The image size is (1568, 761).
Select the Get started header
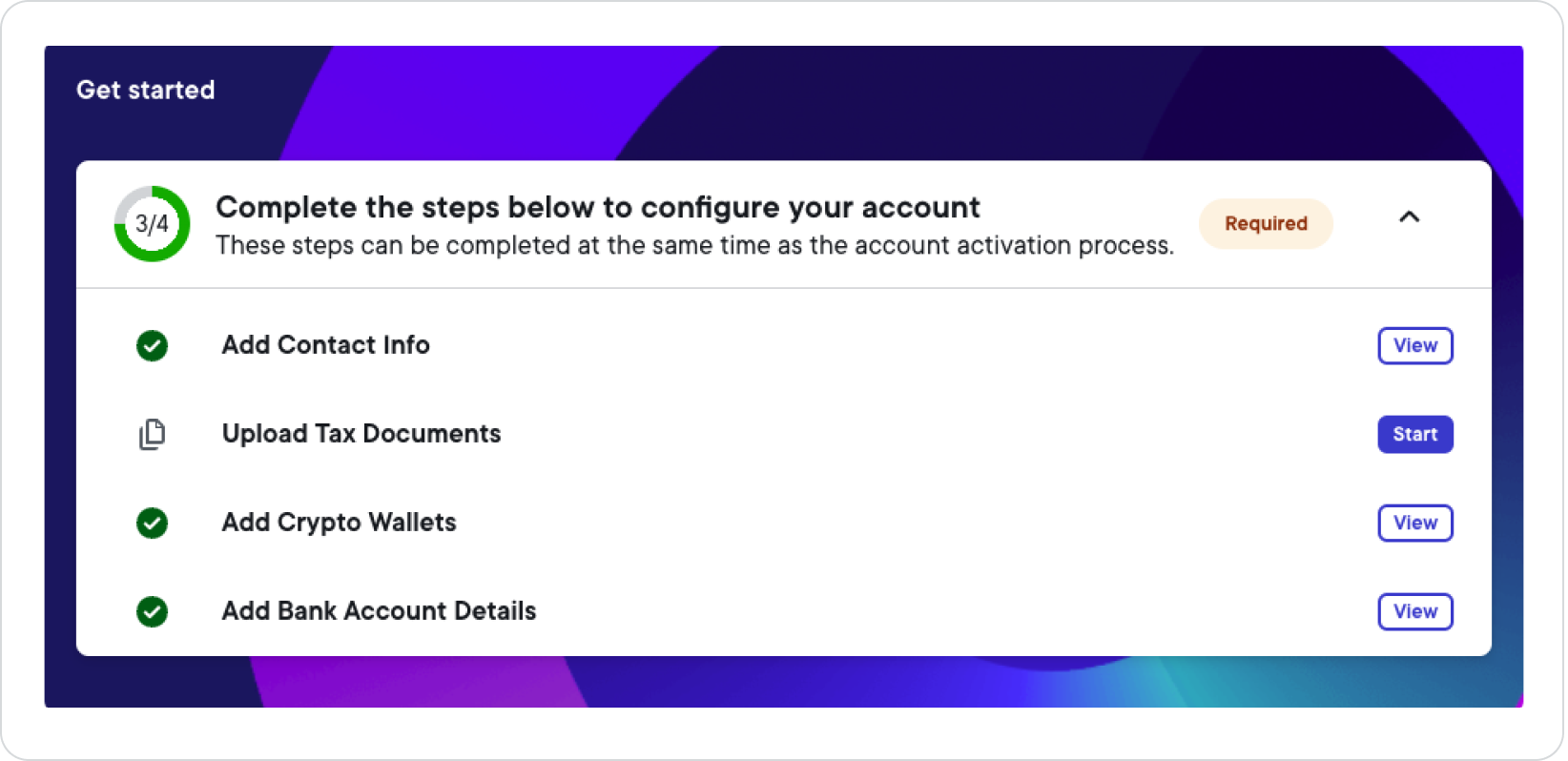(146, 90)
